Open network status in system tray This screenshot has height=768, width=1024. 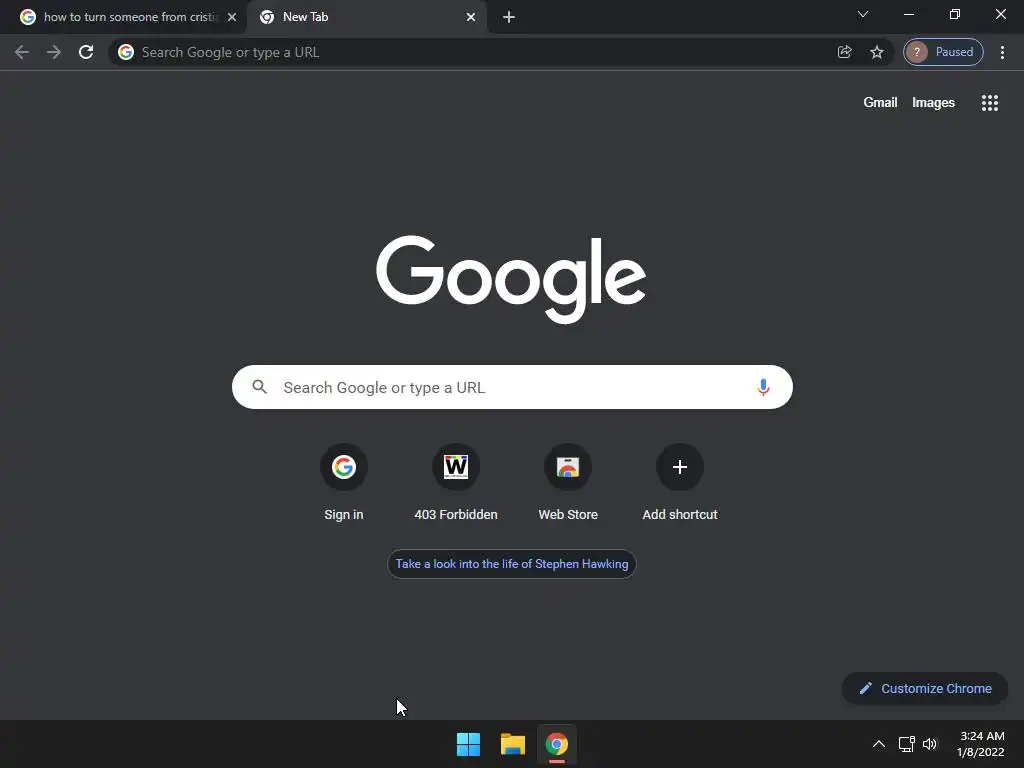pos(906,744)
